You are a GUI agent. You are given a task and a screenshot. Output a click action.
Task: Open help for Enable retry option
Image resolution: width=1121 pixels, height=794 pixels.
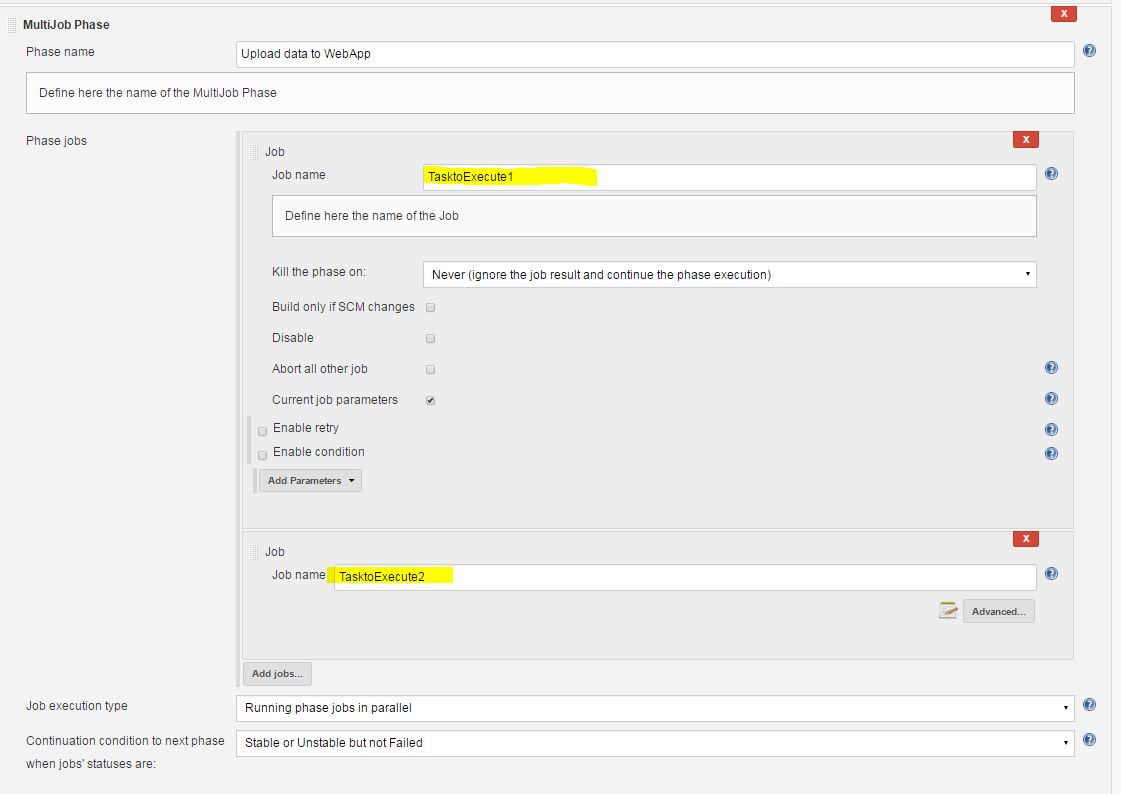click(1051, 429)
